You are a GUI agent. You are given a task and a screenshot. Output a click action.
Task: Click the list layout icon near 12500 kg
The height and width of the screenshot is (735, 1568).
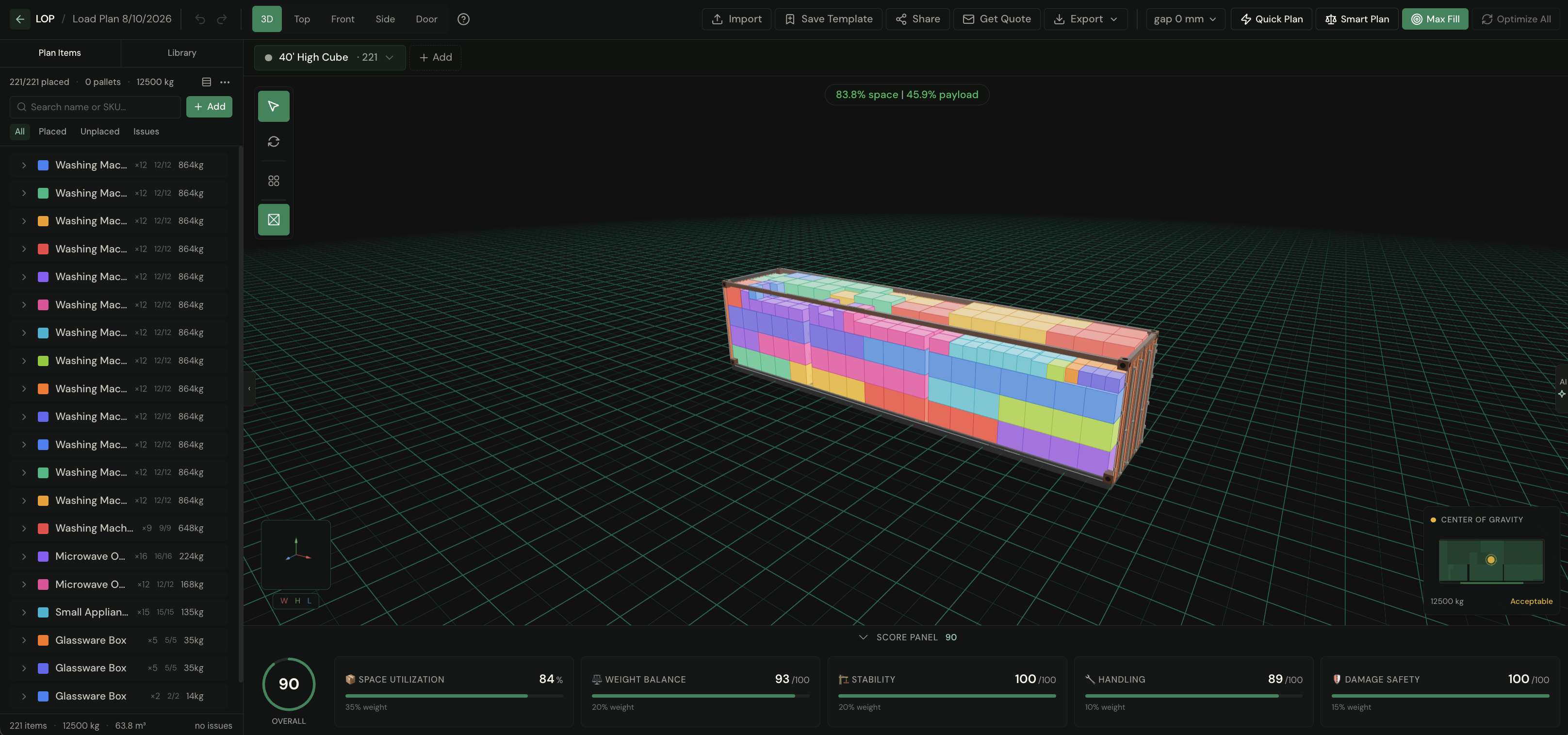click(x=206, y=82)
